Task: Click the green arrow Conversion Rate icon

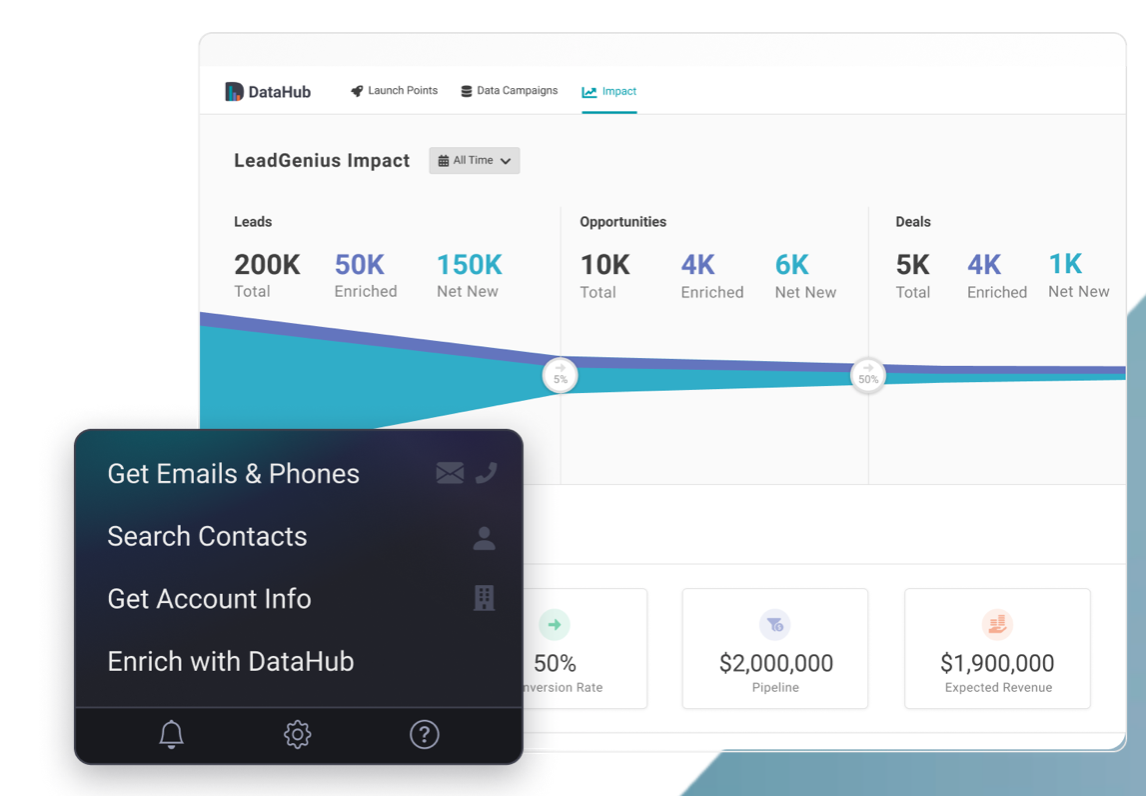Action: click(554, 625)
